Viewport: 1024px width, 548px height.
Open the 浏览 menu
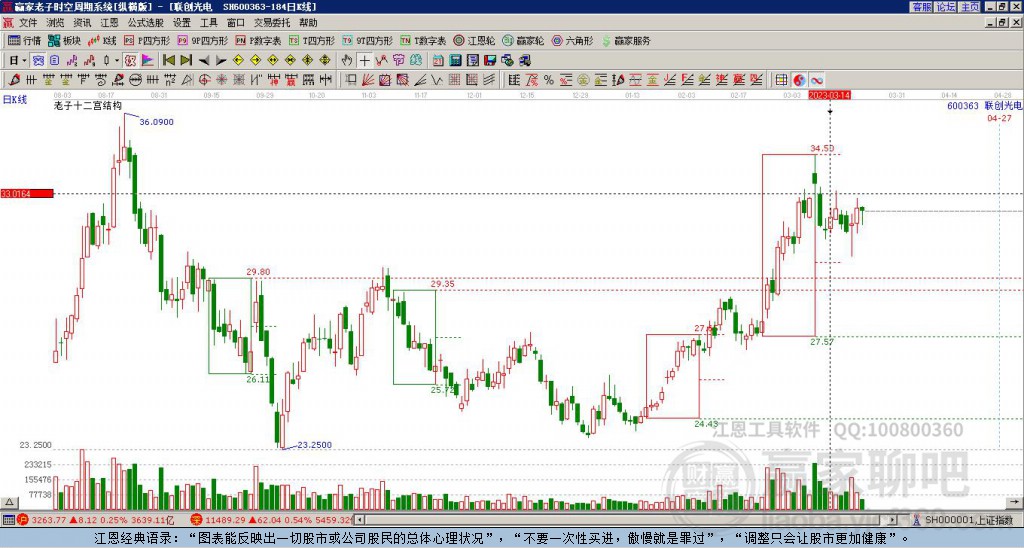point(56,23)
